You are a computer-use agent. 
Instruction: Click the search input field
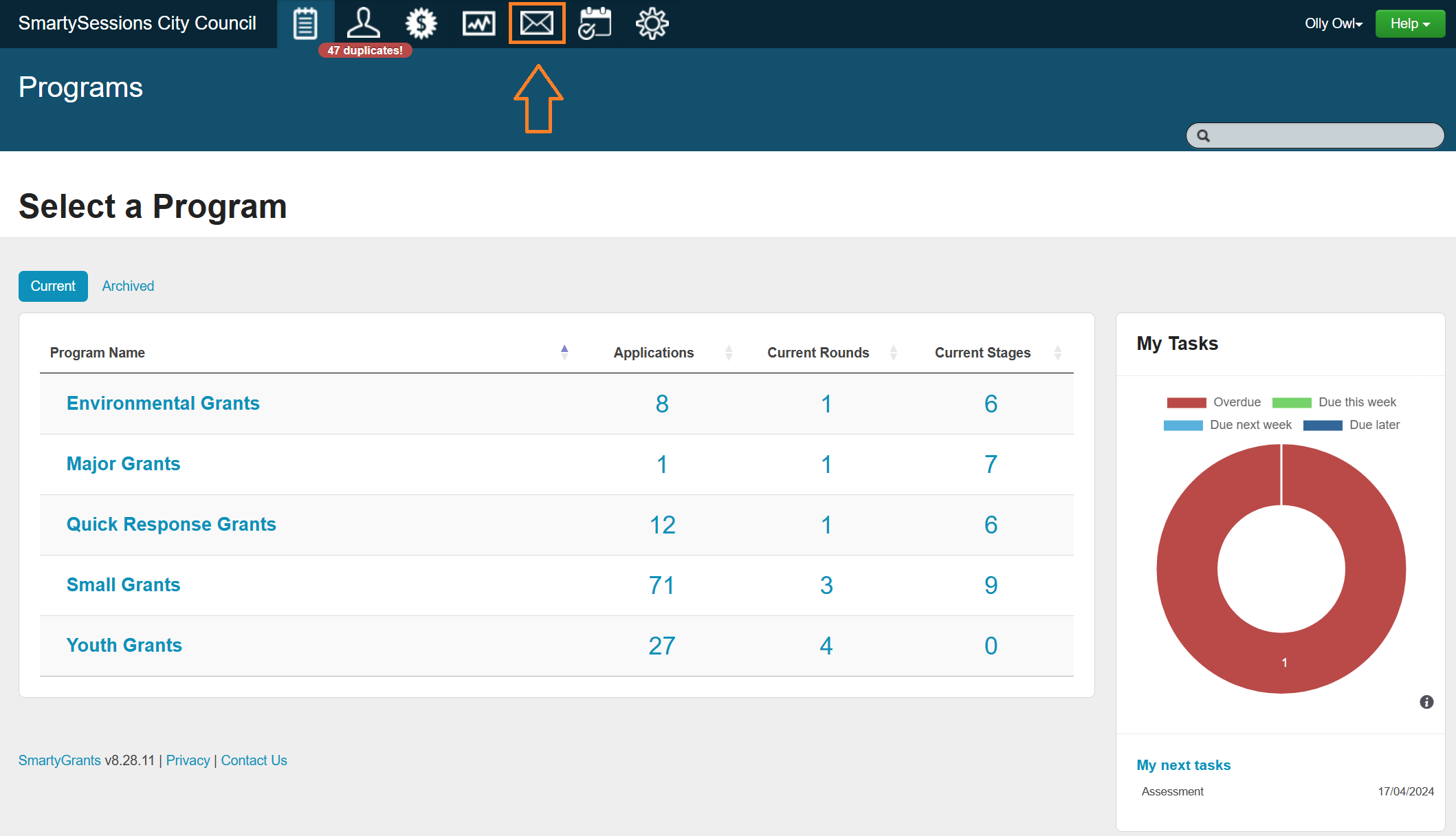click(x=1320, y=135)
